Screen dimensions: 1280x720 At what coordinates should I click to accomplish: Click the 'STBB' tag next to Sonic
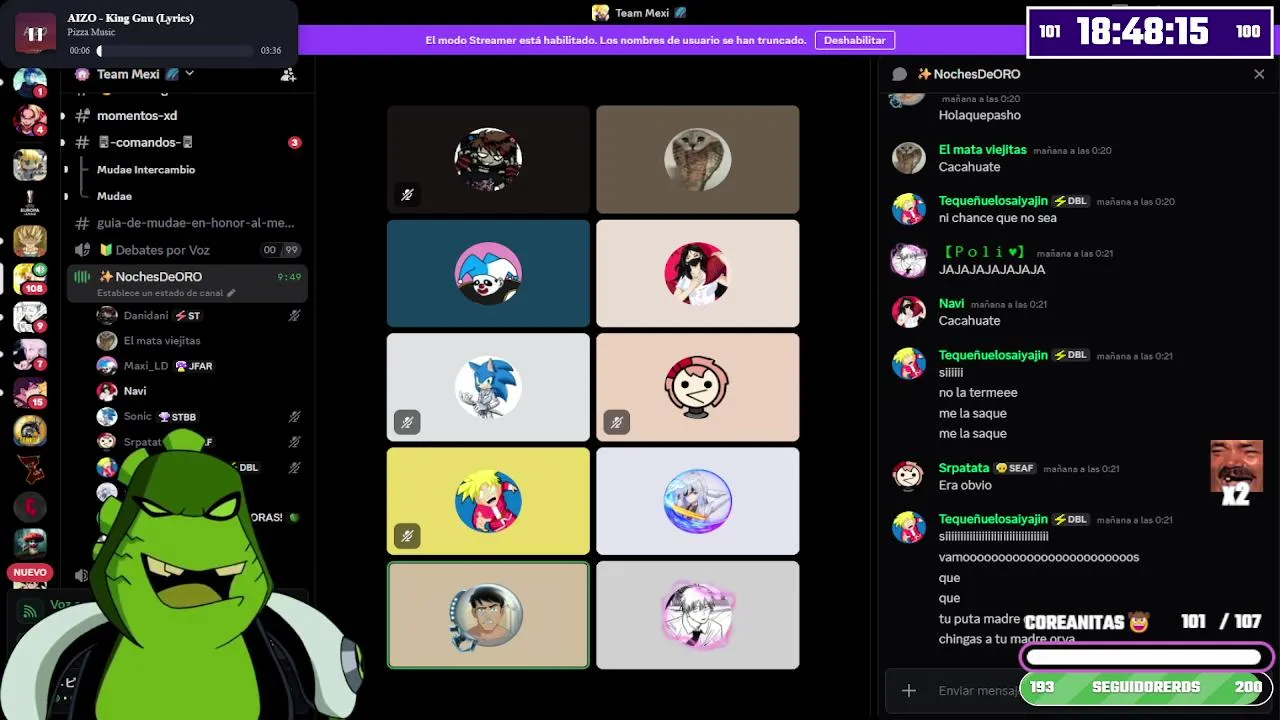click(178, 417)
